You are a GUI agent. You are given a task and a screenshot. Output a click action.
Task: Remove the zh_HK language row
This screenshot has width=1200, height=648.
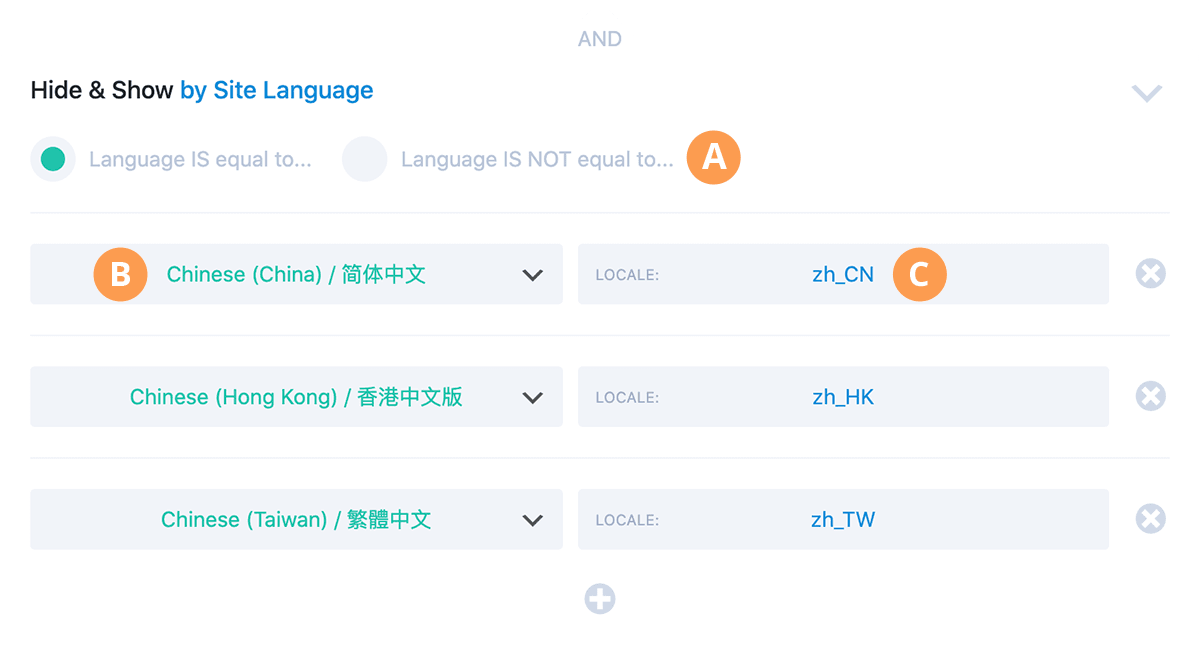[x=1151, y=396]
